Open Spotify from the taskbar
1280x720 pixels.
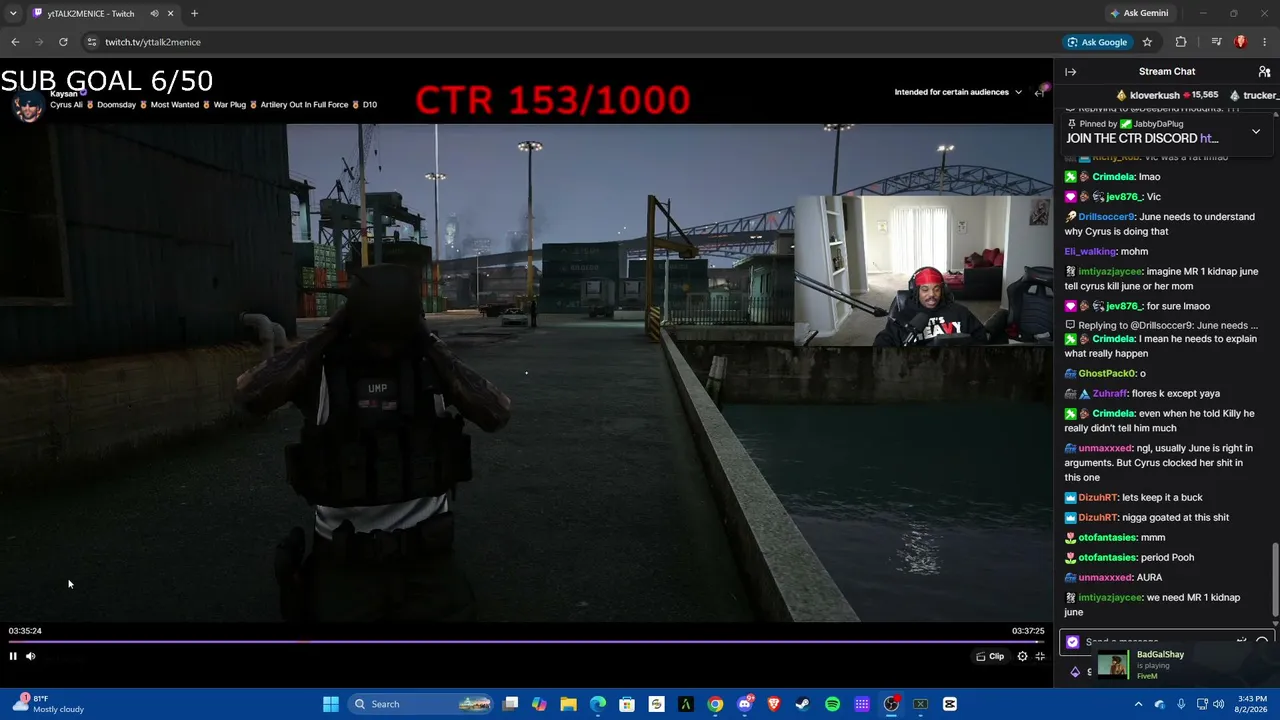point(832,704)
